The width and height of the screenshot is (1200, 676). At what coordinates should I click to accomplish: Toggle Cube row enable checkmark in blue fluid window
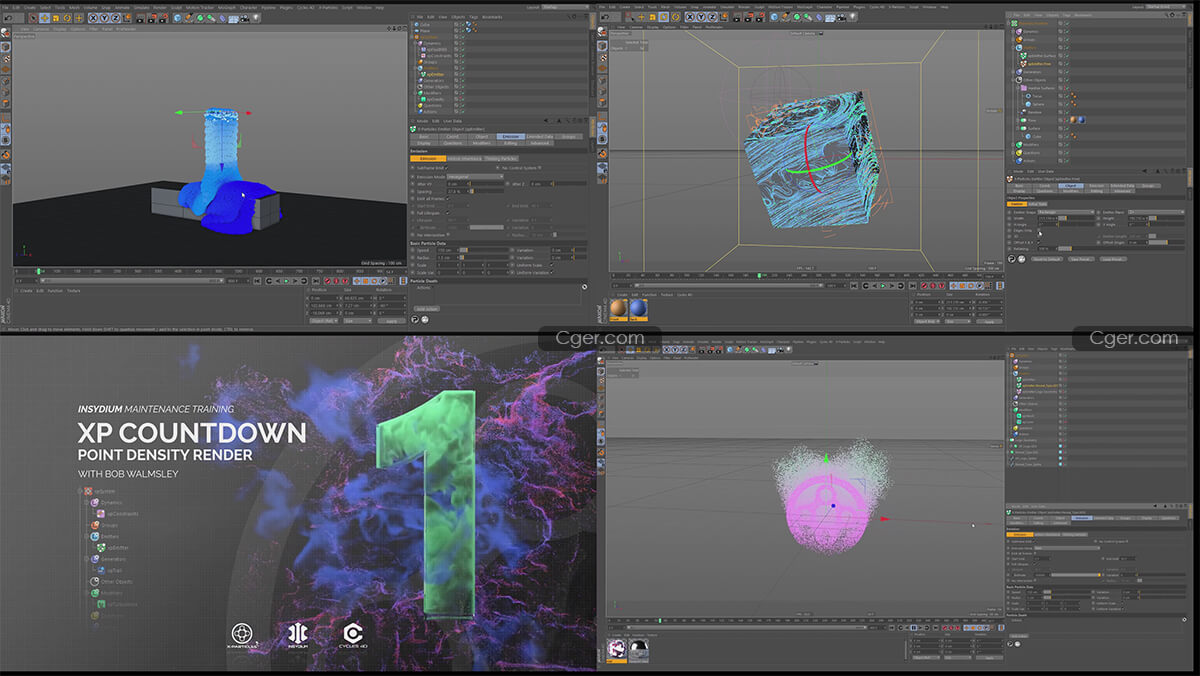(463, 25)
